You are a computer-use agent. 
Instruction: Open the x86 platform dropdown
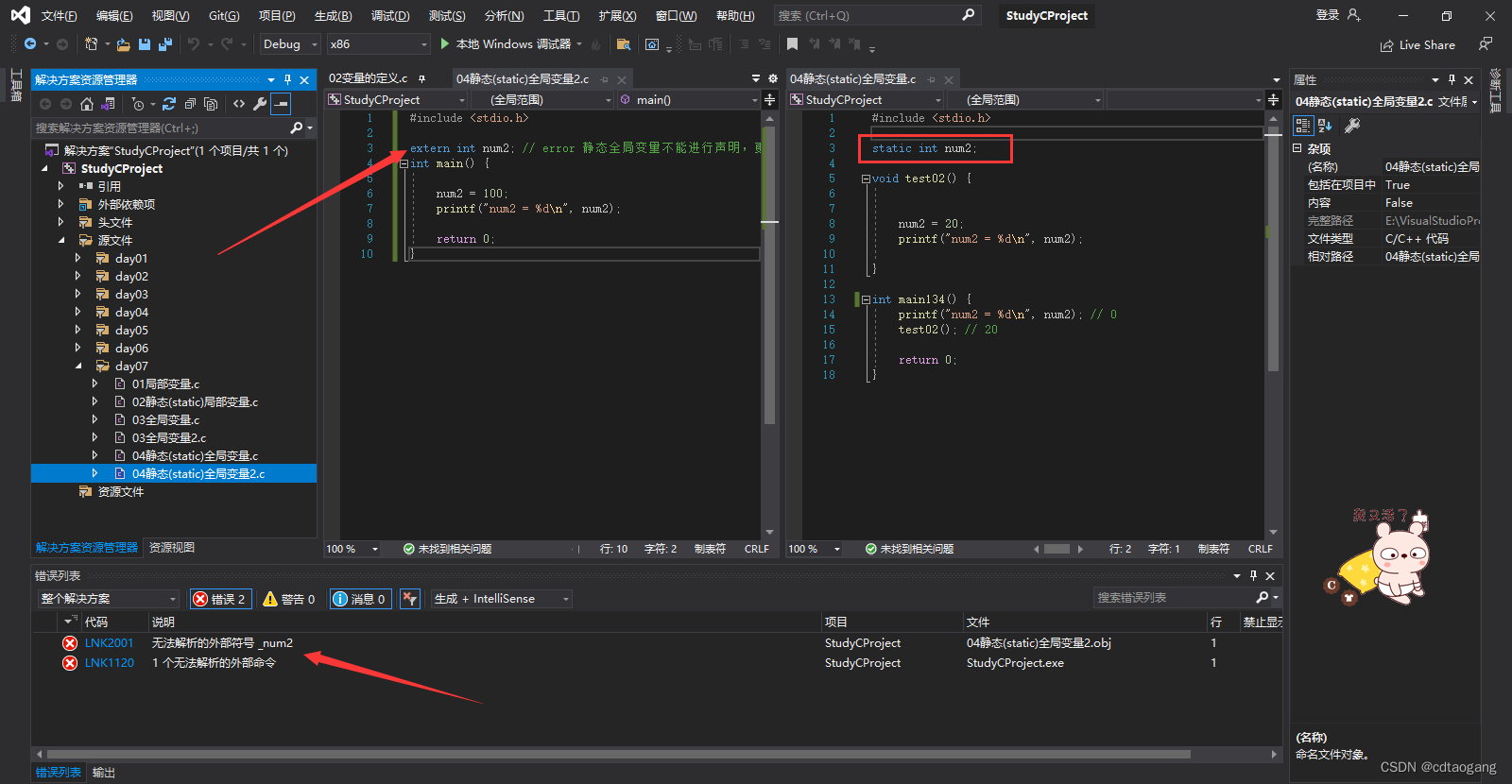click(379, 44)
